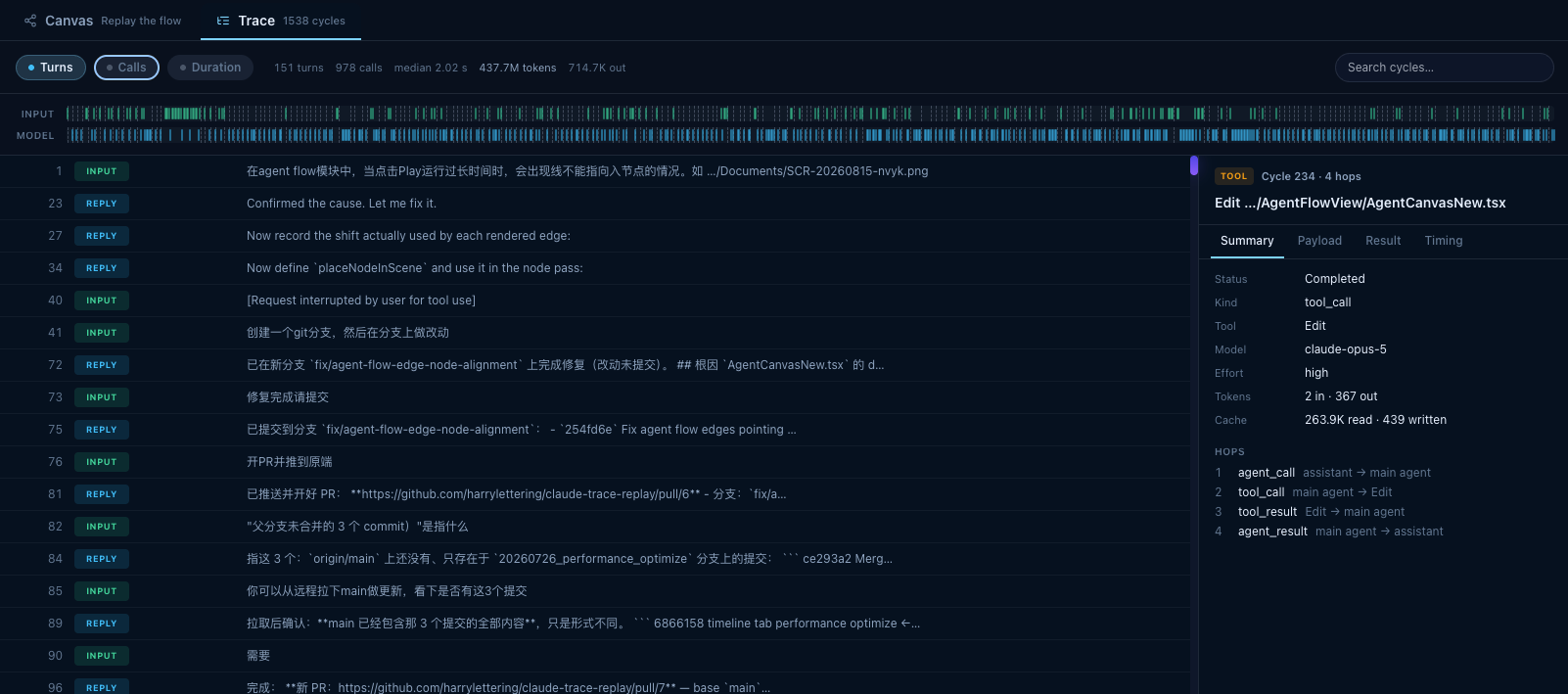Select row 34 'placeNodeInScene' reply
The width and height of the screenshot is (1568, 694).
595,268
